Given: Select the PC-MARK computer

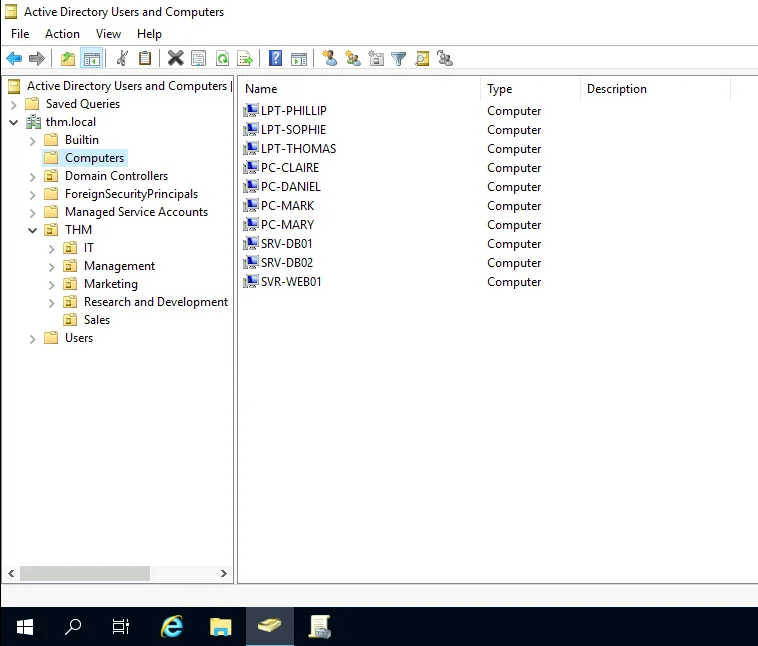Looking at the screenshot, I should pyautogui.click(x=287, y=206).
